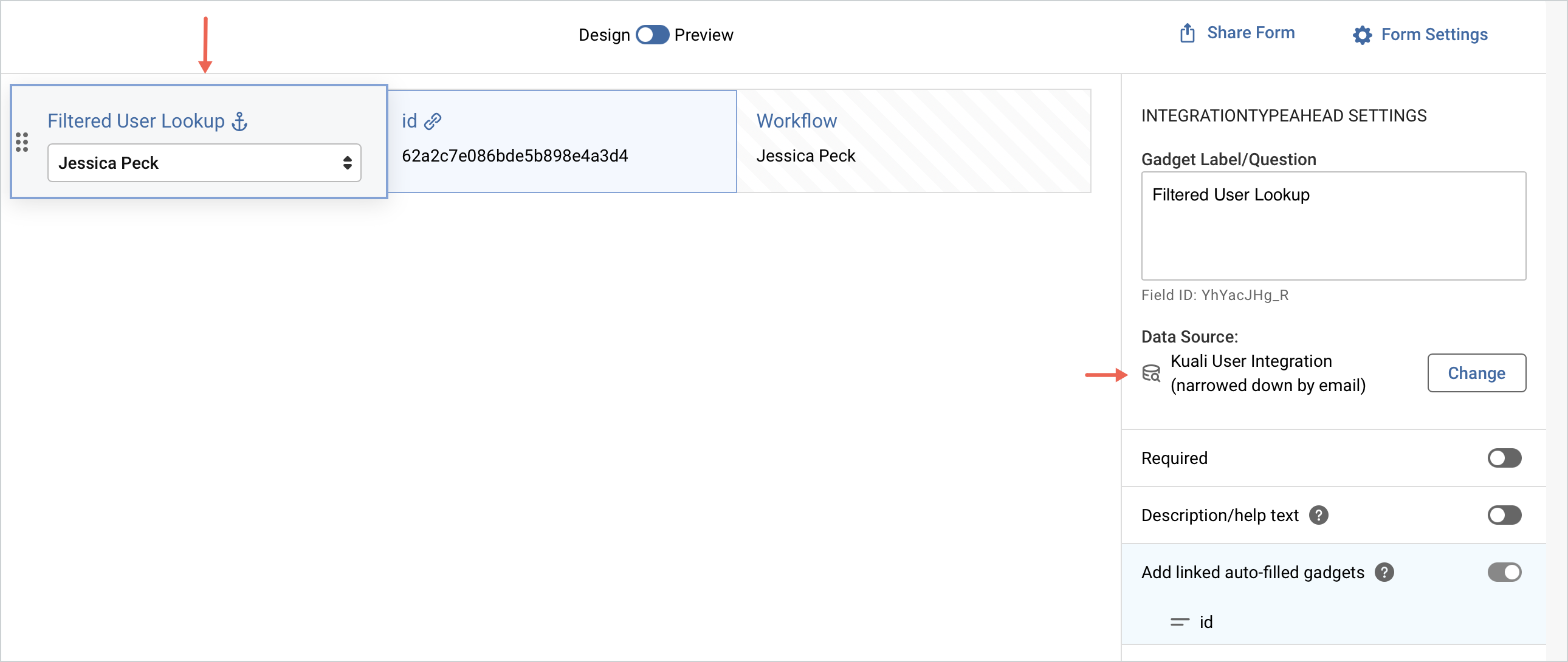Click the help icon beside Description/help text

pos(1319,515)
